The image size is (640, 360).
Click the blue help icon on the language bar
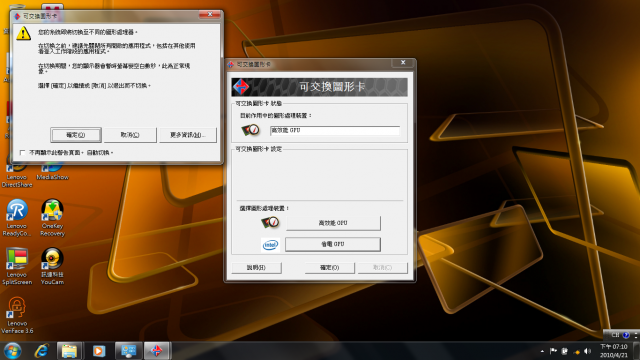coord(626,335)
